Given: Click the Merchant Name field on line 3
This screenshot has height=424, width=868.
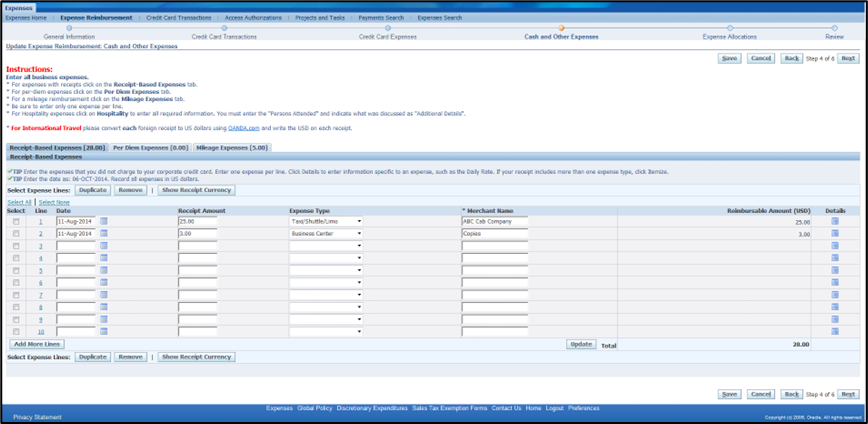Looking at the screenshot, I should point(508,246).
